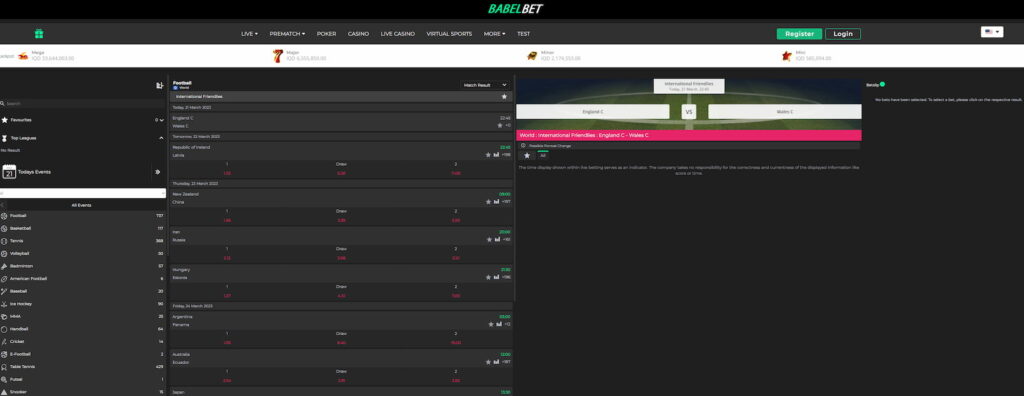Click the Login button
The image size is (1024, 396).
click(x=842, y=33)
